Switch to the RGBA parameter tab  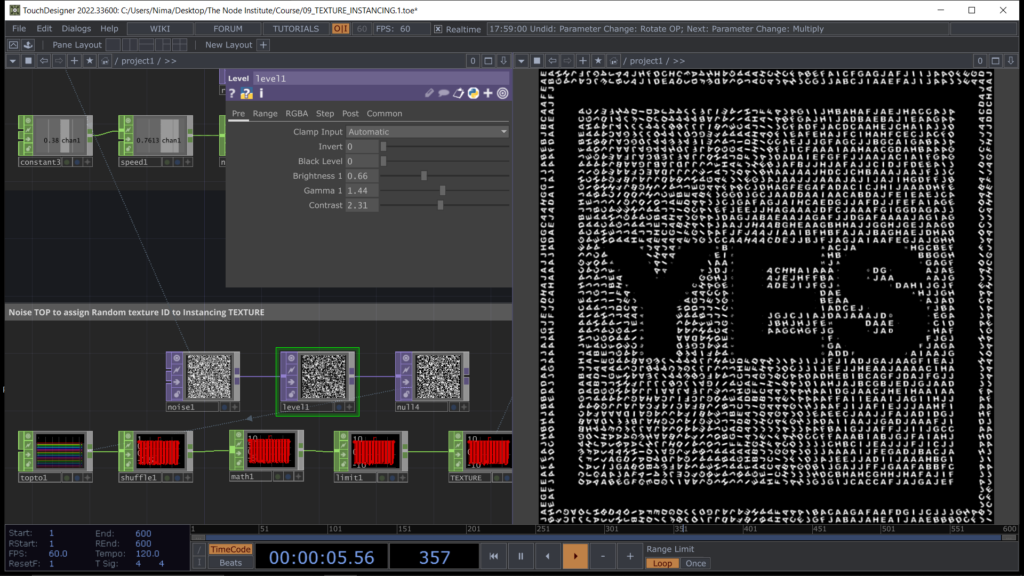pos(296,114)
